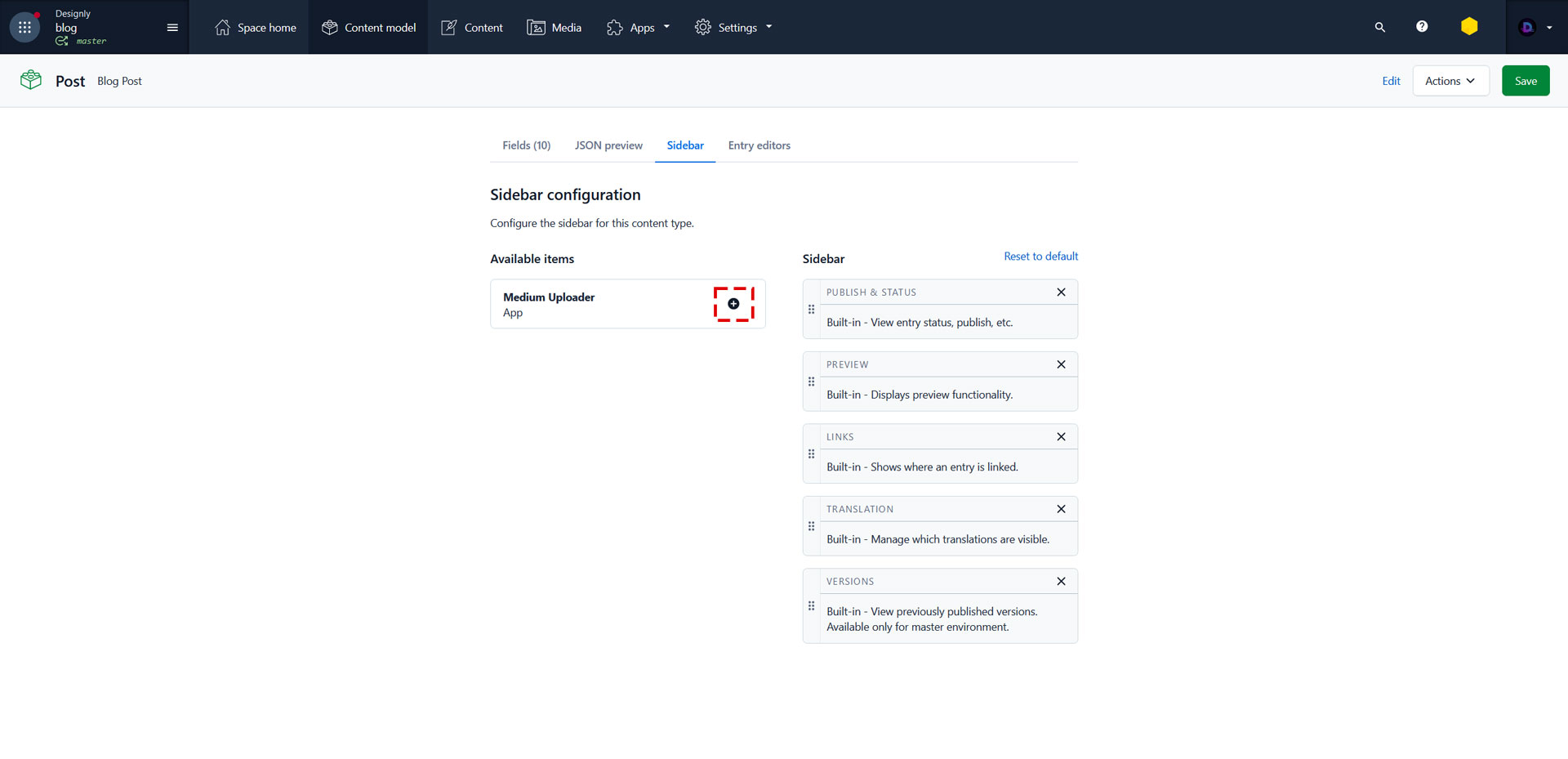This screenshot has height=759, width=1568.
Task: Click drag handle of Preview widget
Action: click(811, 382)
